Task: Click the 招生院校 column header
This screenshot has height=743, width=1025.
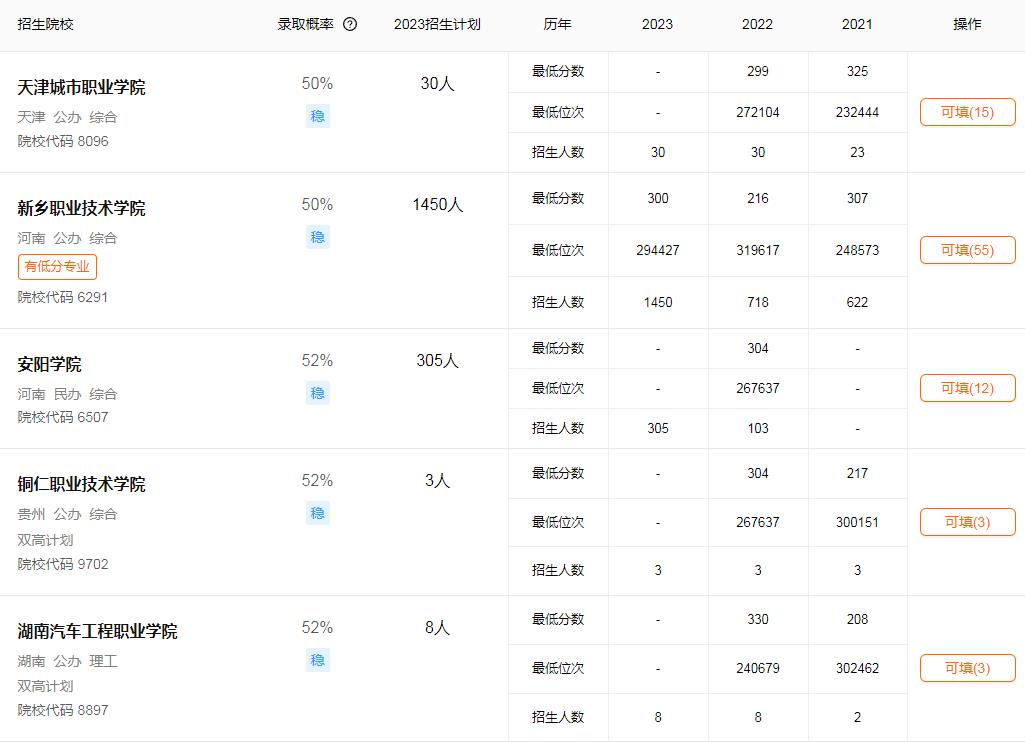Action: 45,24
